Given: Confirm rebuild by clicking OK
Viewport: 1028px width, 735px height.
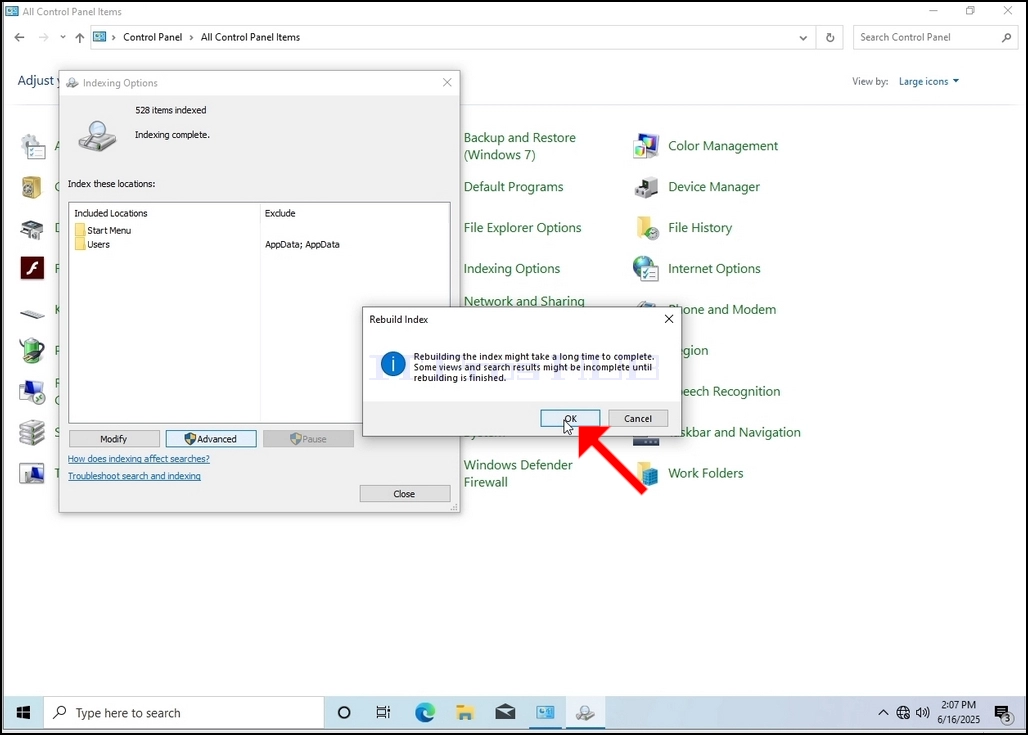Looking at the screenshot, I should (570, 418).
